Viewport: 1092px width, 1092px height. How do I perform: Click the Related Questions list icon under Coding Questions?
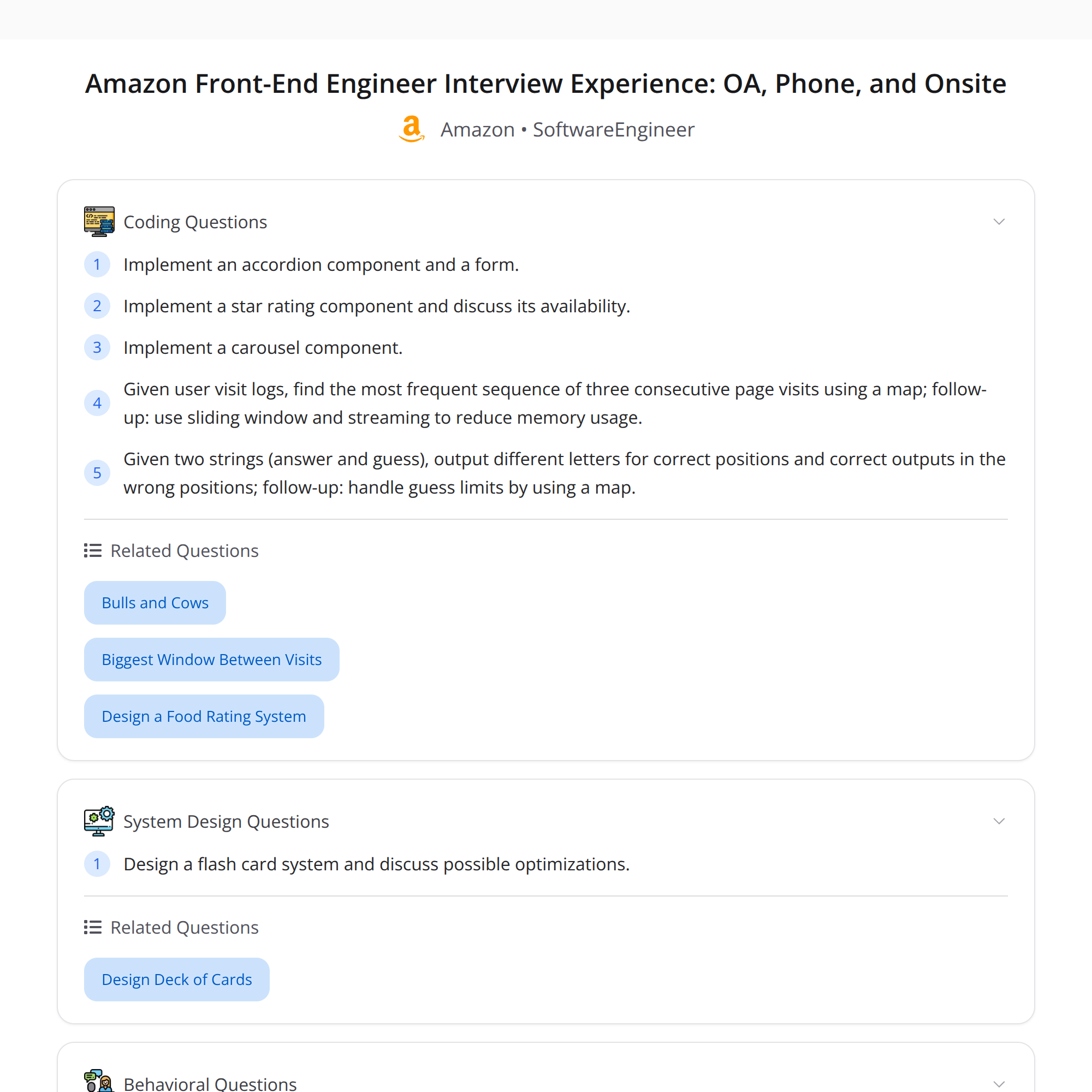click(x=92, y=550)
